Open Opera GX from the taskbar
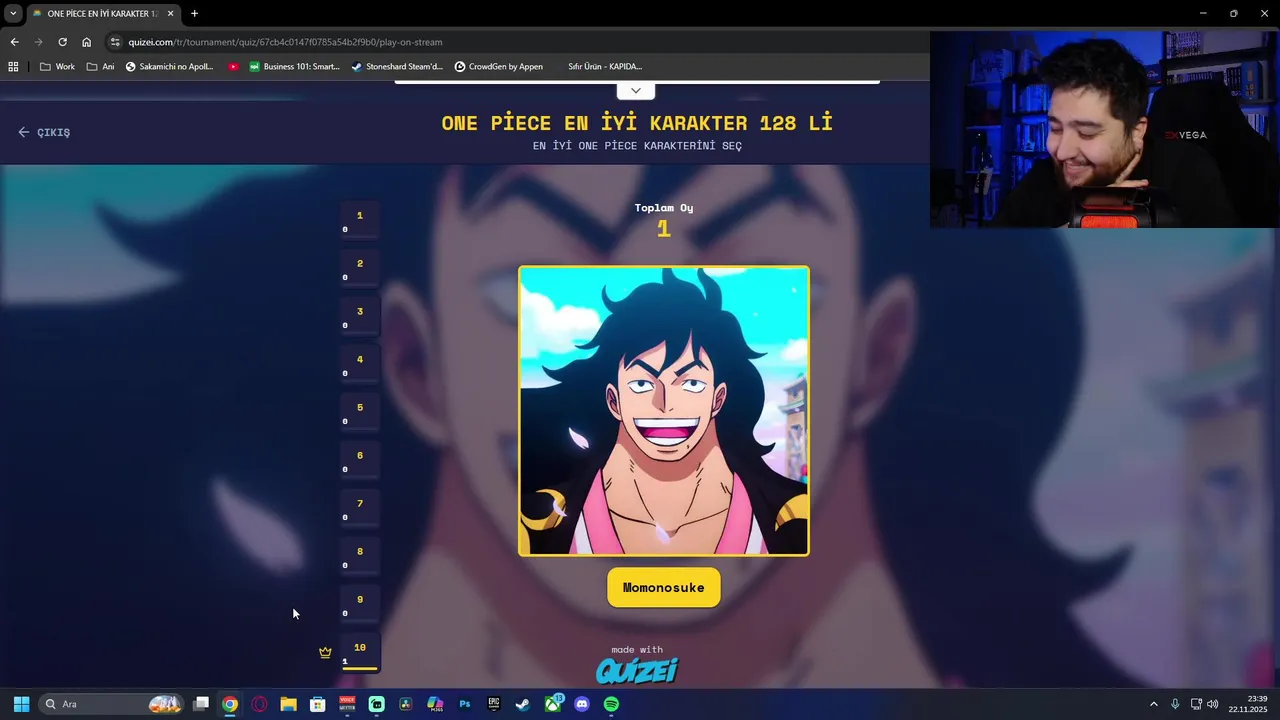 [259, 704]
